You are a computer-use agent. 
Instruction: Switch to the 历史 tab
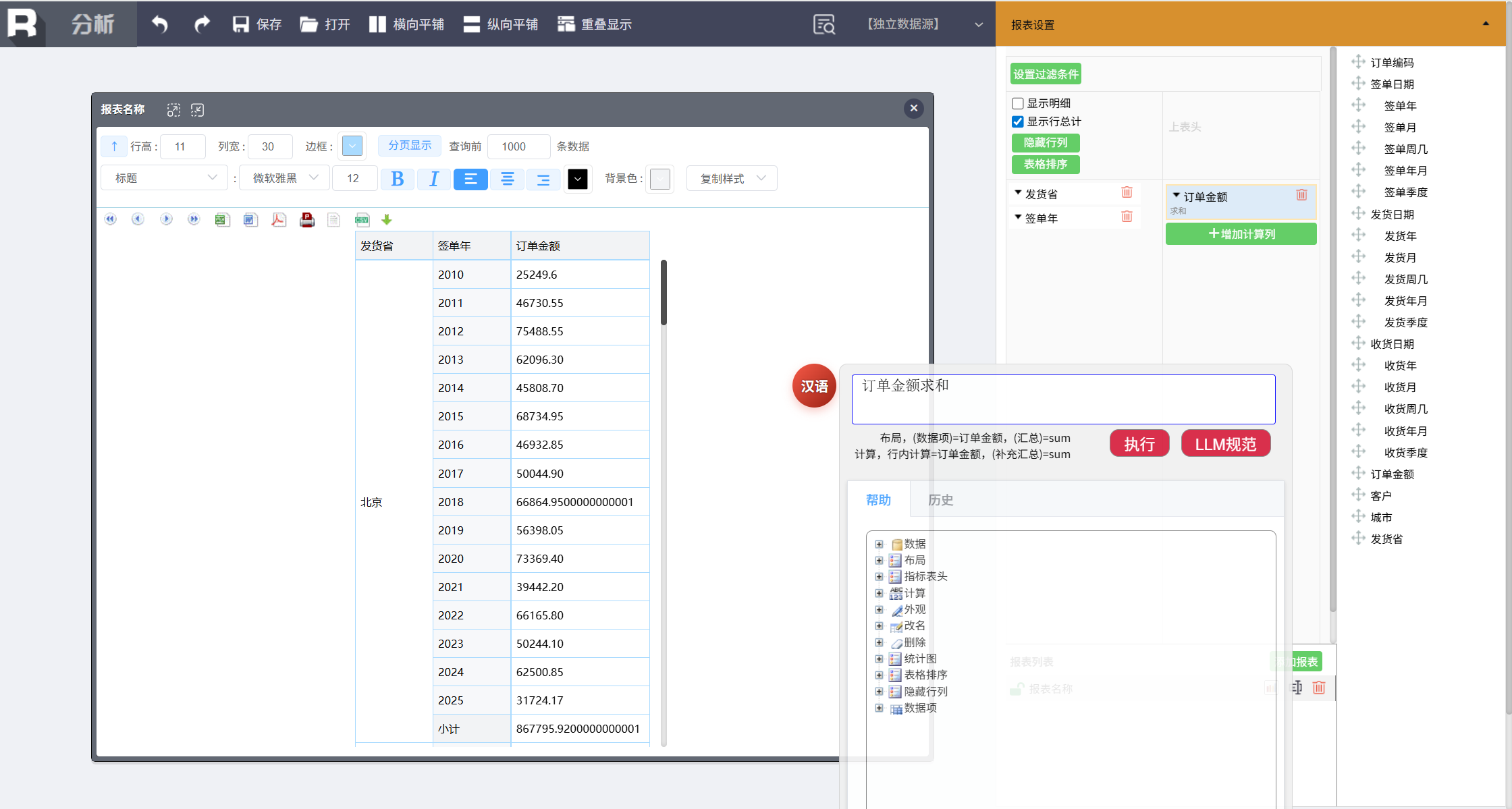click(940, 500)
